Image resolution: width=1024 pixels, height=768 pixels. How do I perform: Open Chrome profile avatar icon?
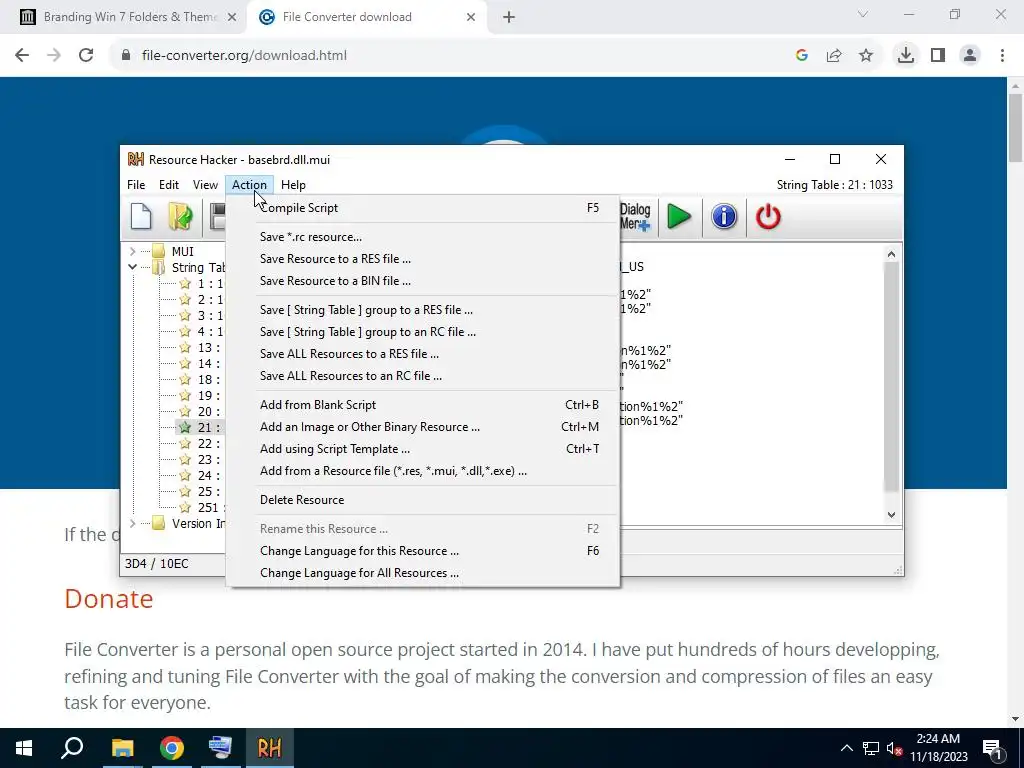click(x=970, y=56)
